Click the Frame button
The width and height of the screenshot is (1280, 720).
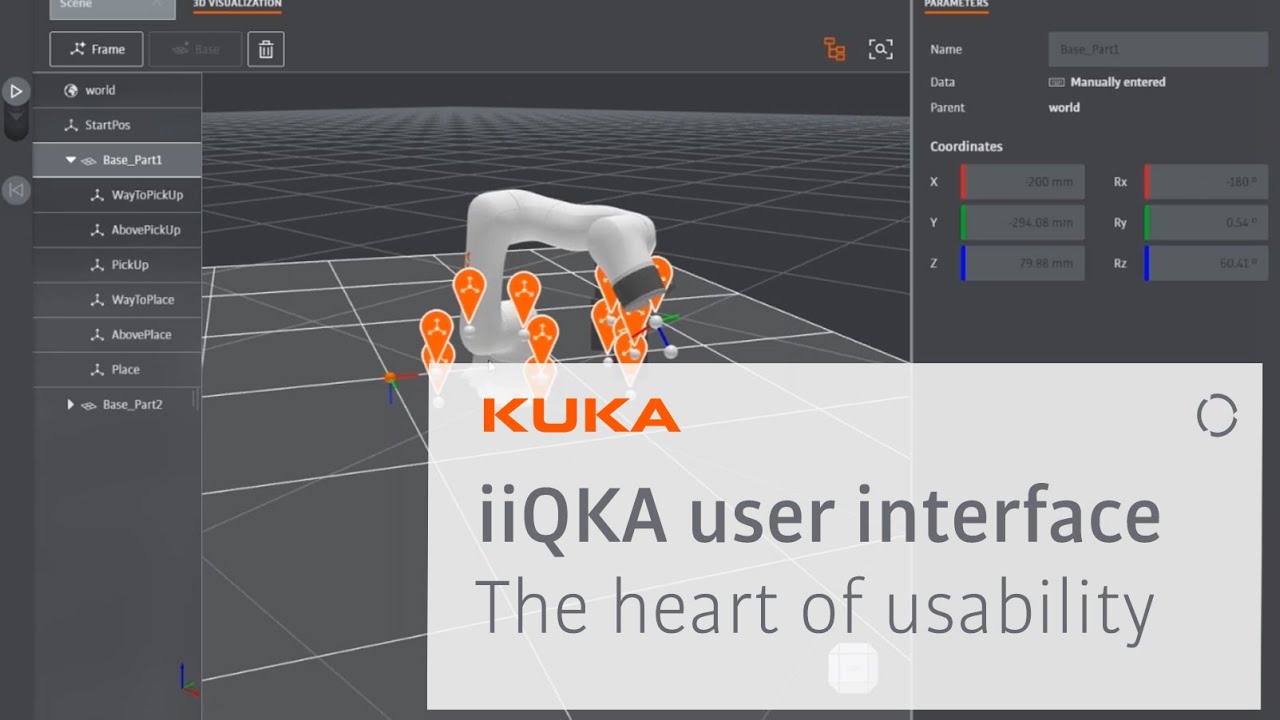[96, 49]
